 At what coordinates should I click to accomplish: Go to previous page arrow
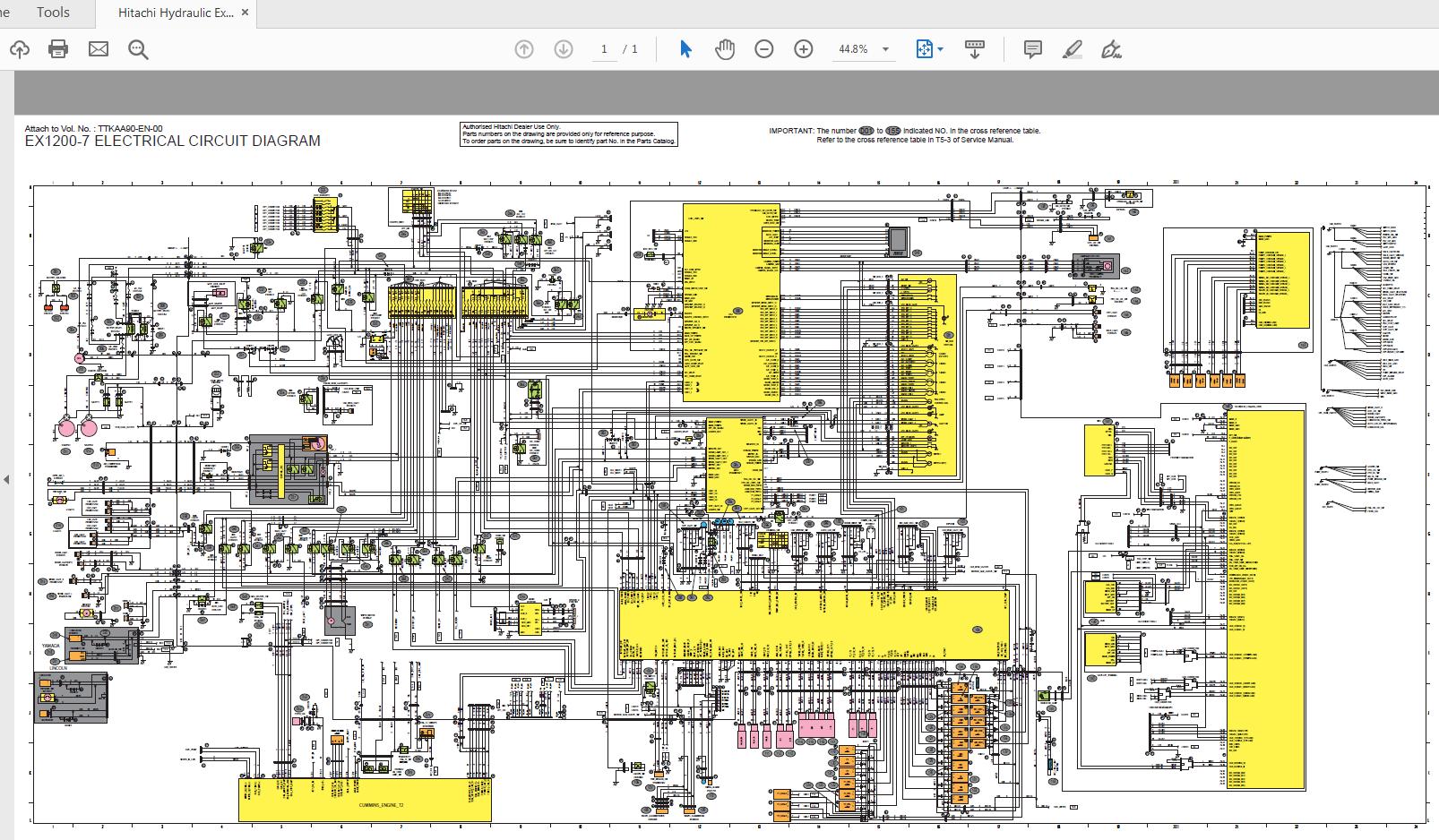tap(524, 49)
